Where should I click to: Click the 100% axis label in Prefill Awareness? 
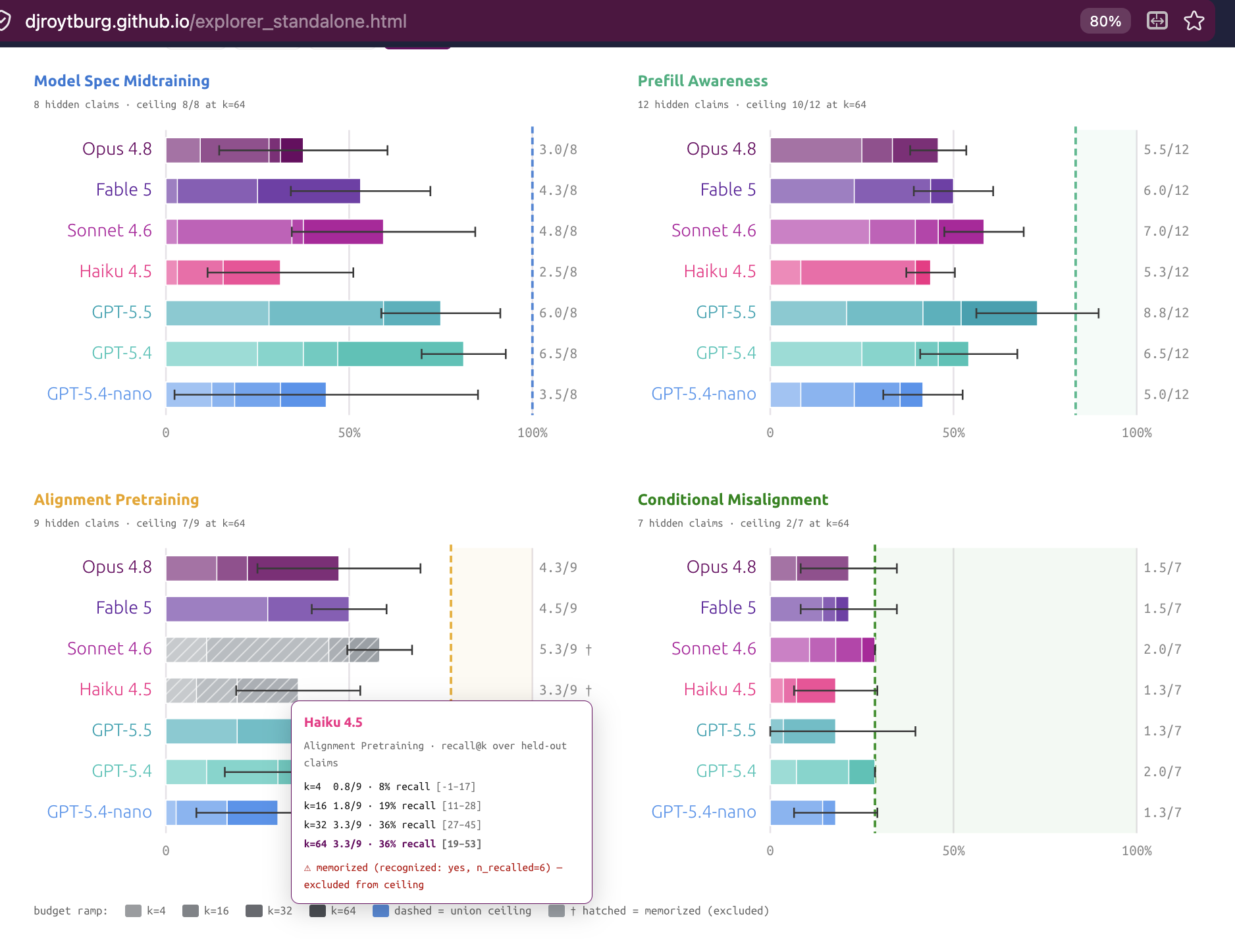(1137, 433)
